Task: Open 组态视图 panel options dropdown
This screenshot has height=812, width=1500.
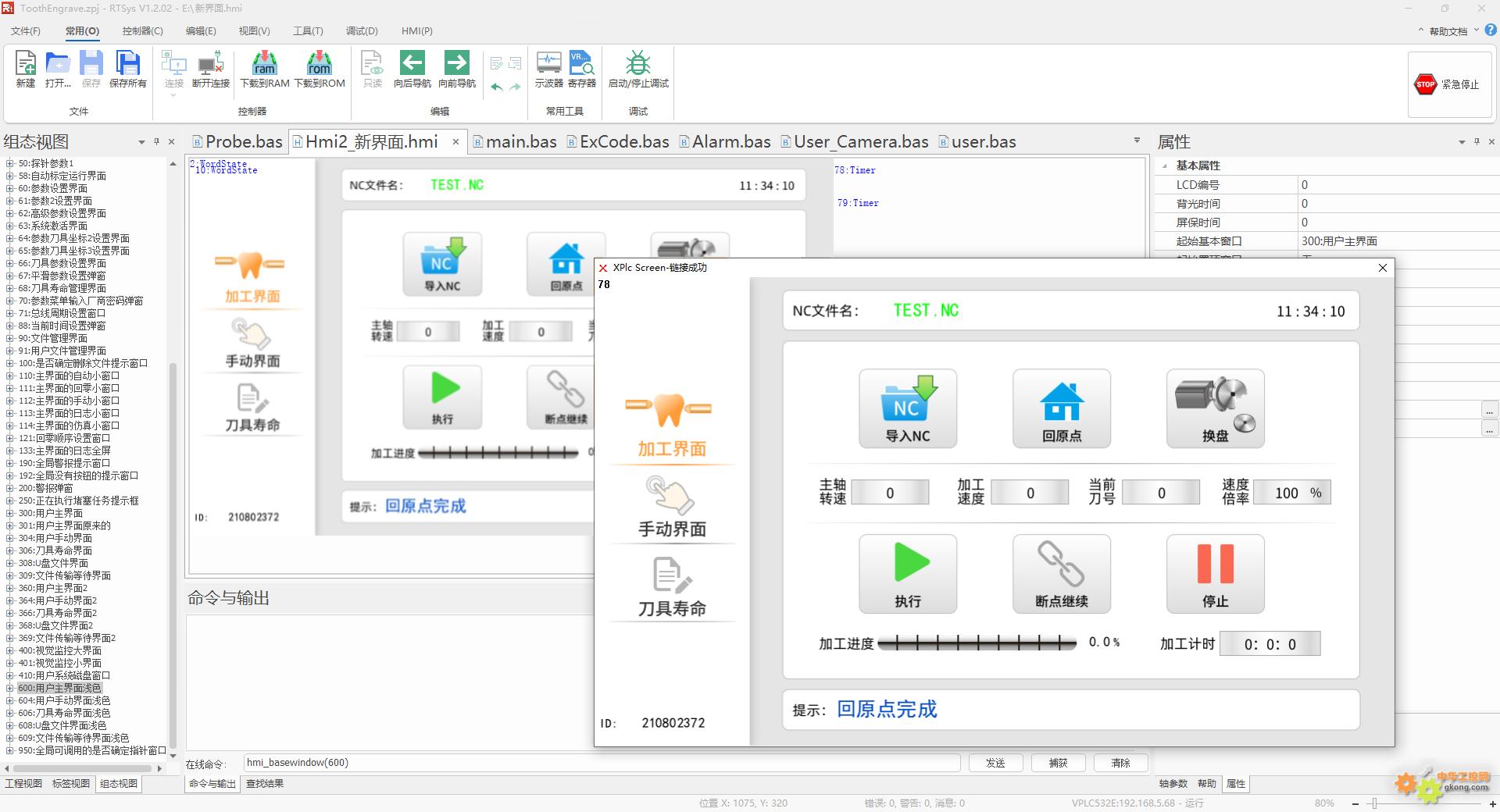Action: tap(141, 142)
